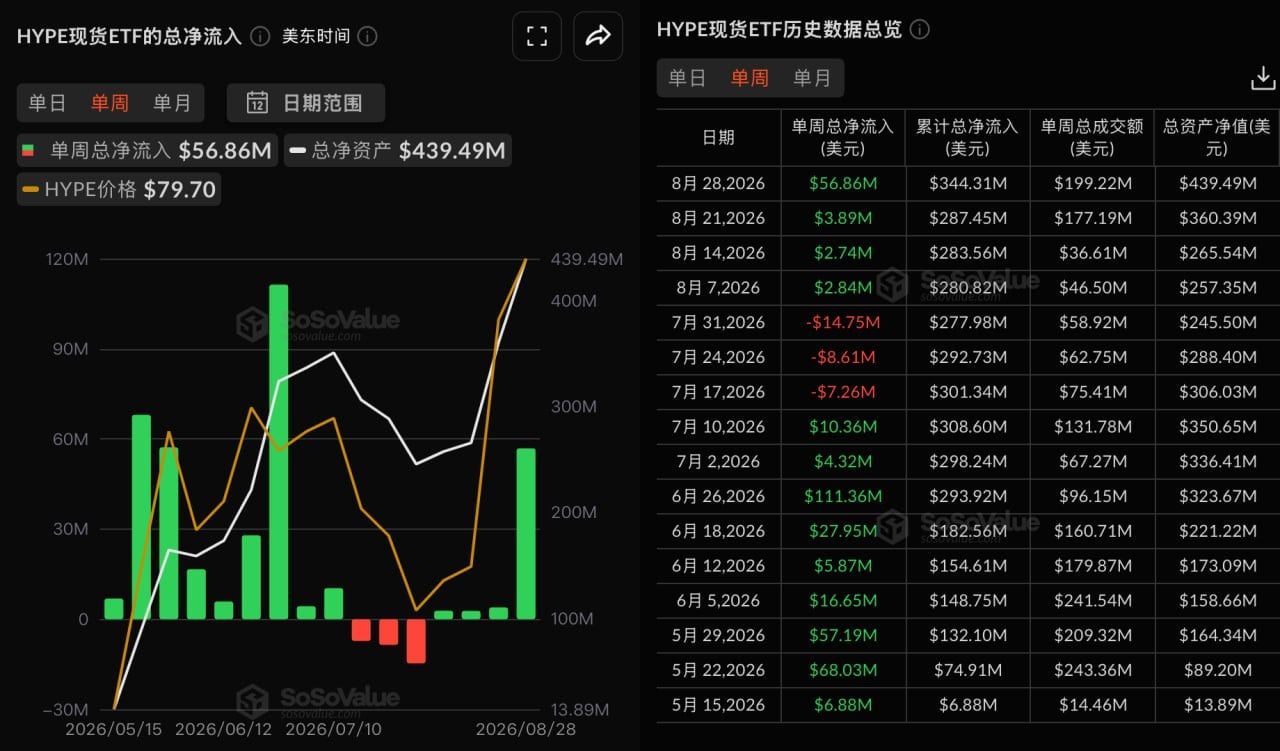This screenshot has width=1280, height=751.
Task: Select the 6月 12,2026 date cell
Action: (718, 566)
